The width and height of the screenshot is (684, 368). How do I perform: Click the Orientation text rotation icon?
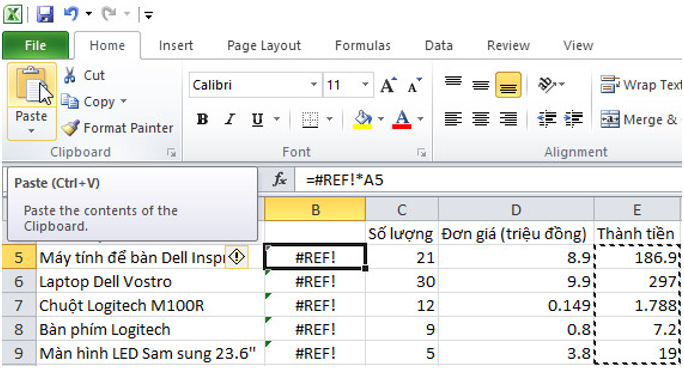click(548, 84)
